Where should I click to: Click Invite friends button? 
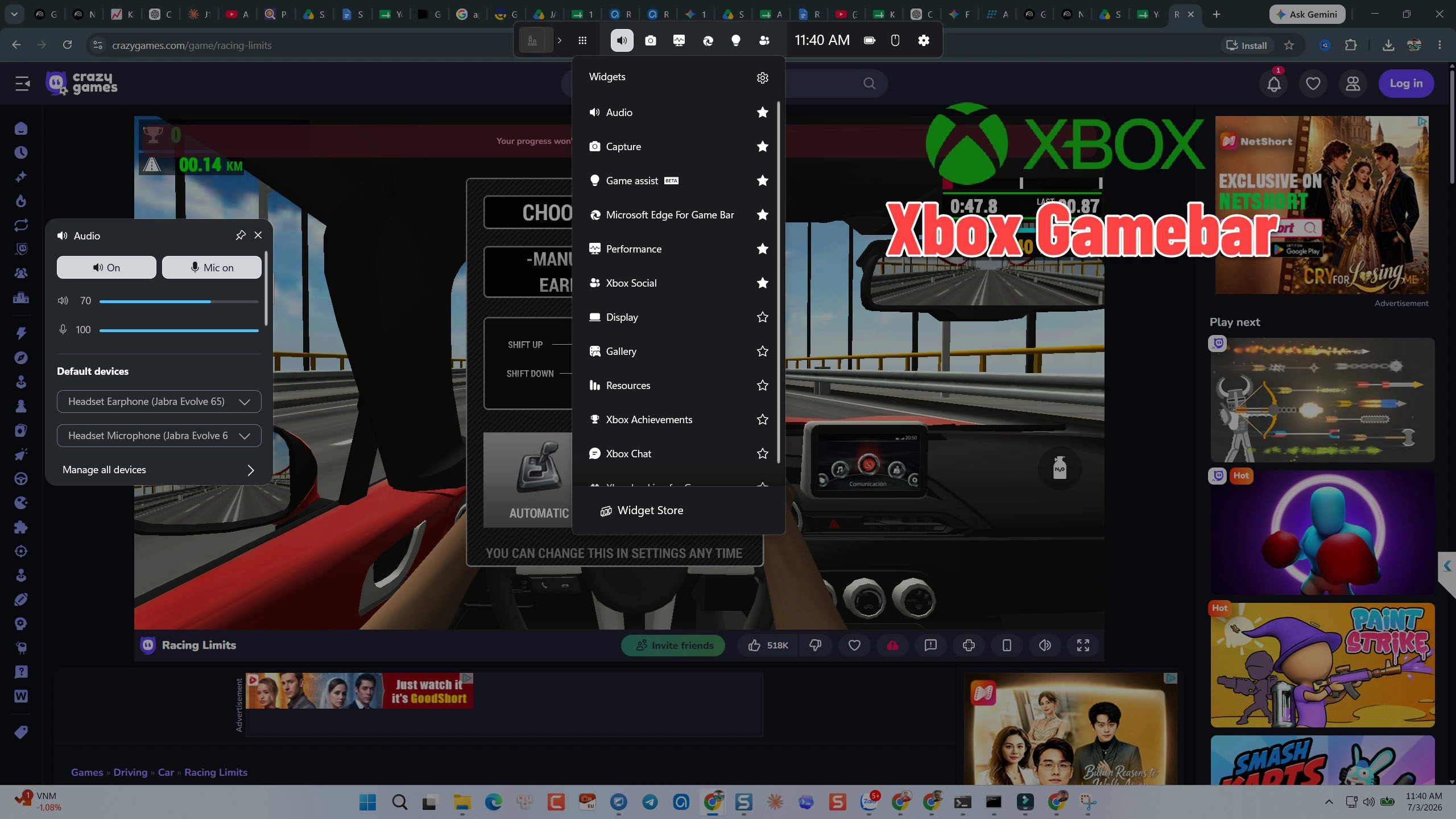673,646
